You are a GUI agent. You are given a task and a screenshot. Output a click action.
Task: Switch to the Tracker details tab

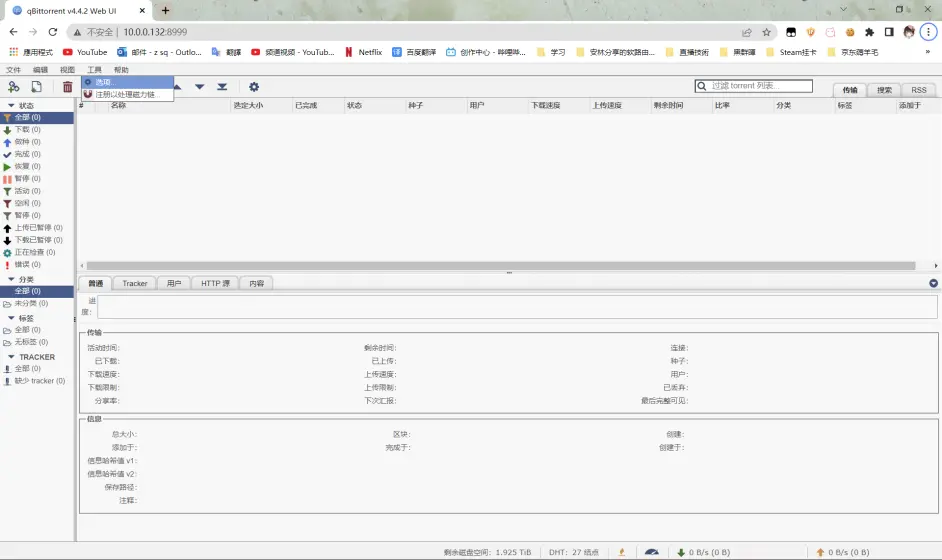(135, 284)
